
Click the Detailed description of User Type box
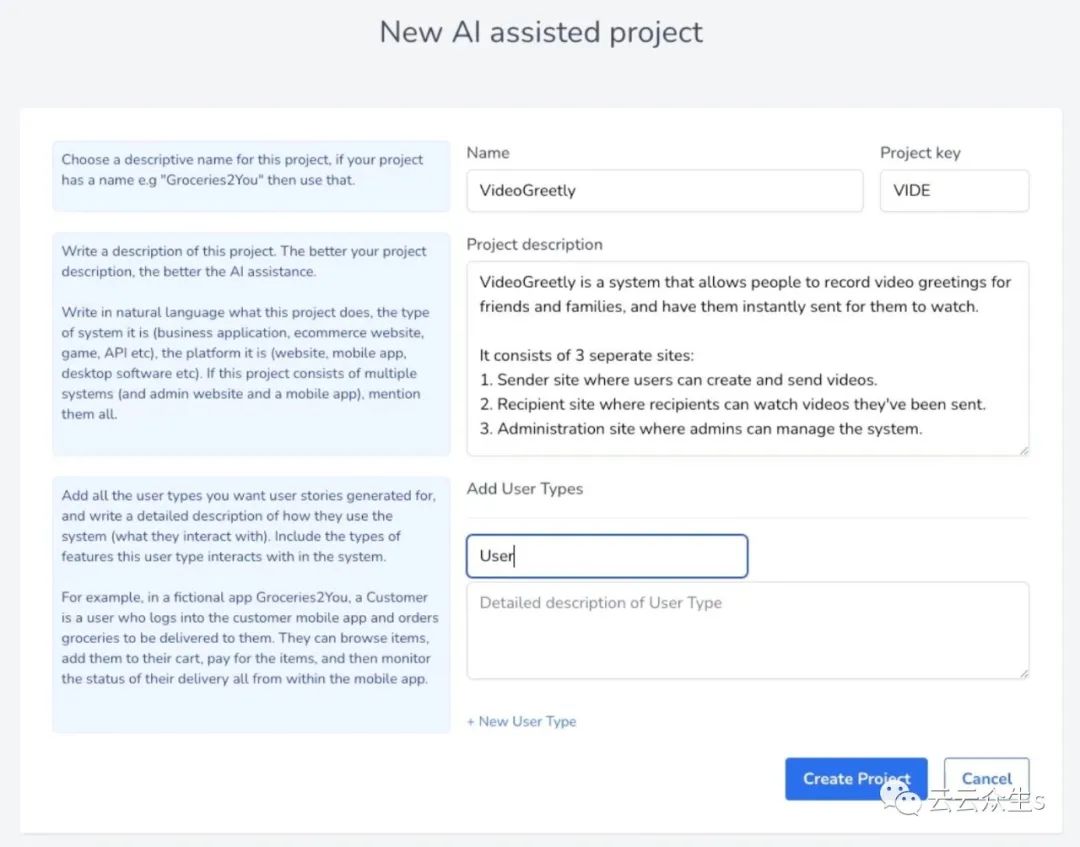click(x=747, y=630)
